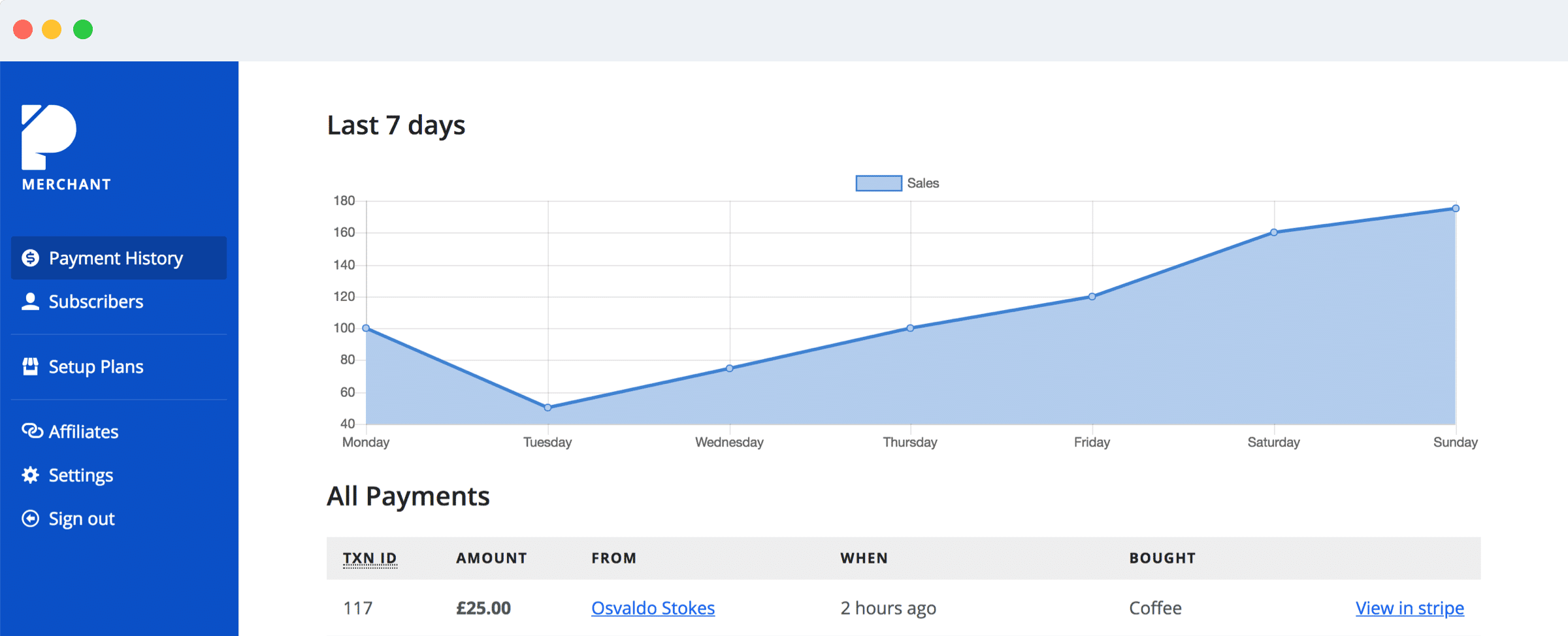Click the Monday data point on chart

click(366, 328)
